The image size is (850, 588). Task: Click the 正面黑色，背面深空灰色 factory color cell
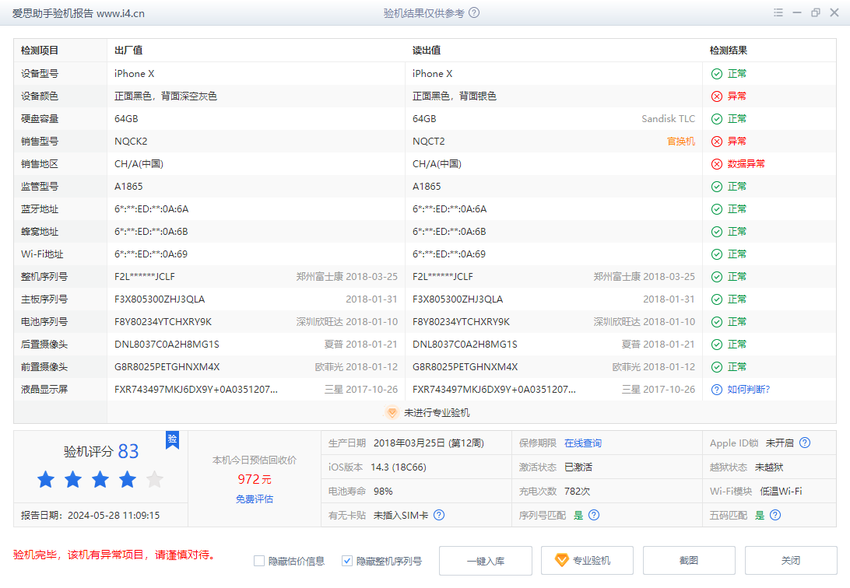click(x=166, y=96)
